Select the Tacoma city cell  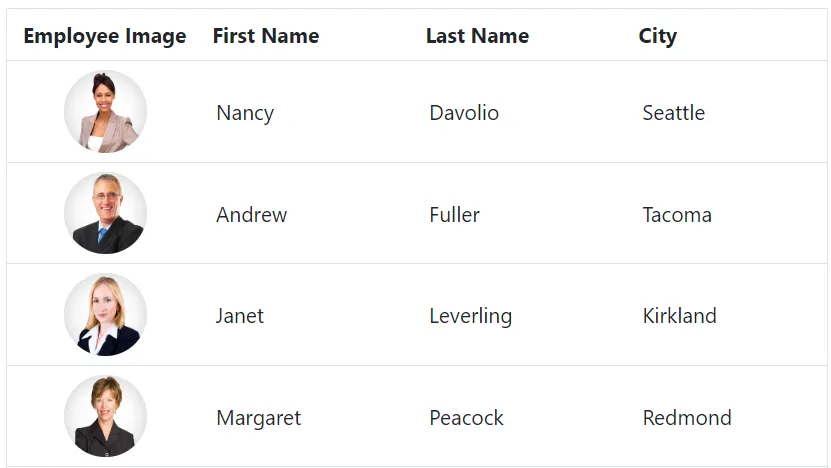click(x=677, y=215)
